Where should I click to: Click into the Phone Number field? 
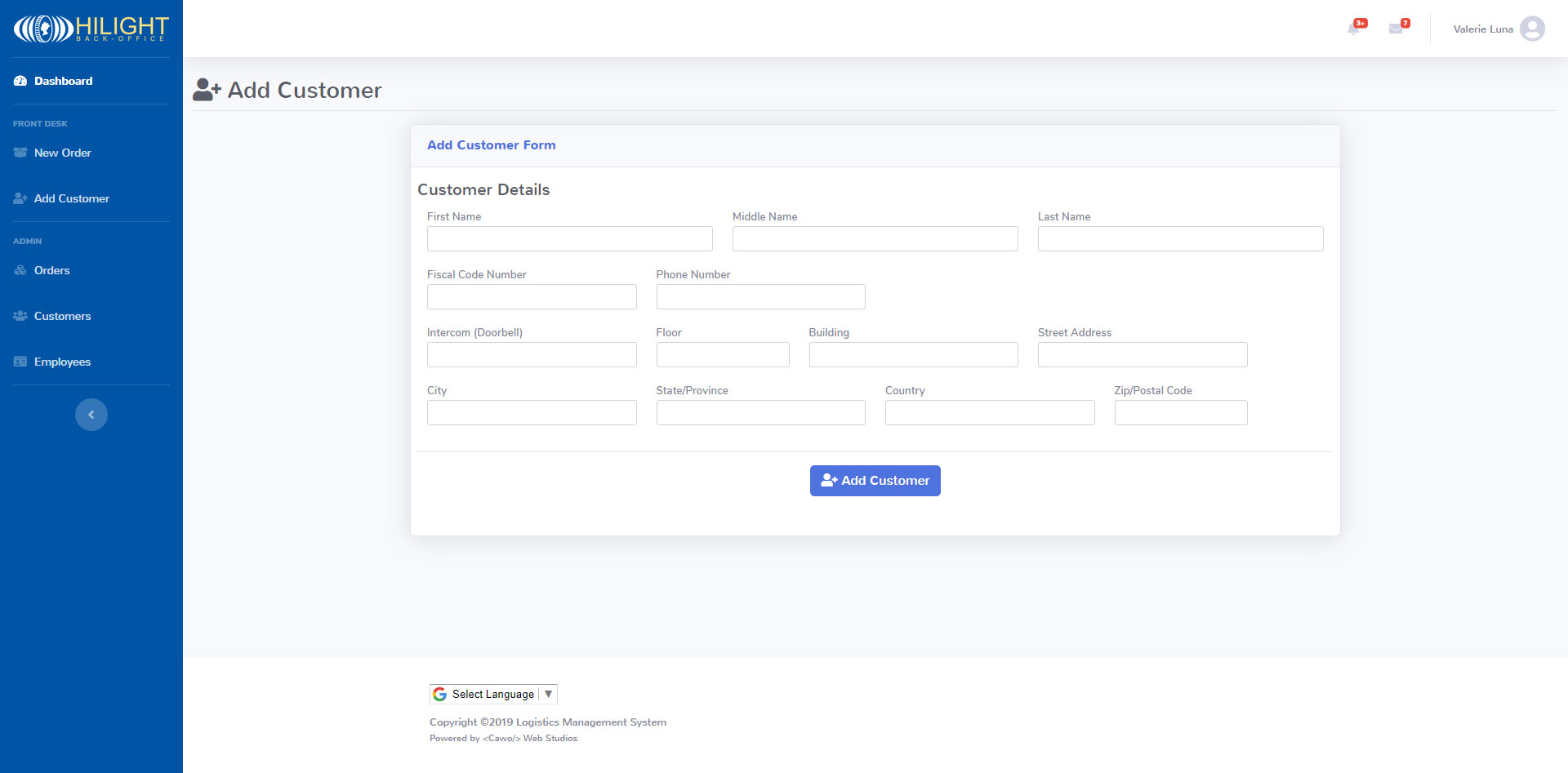point(760,297)
